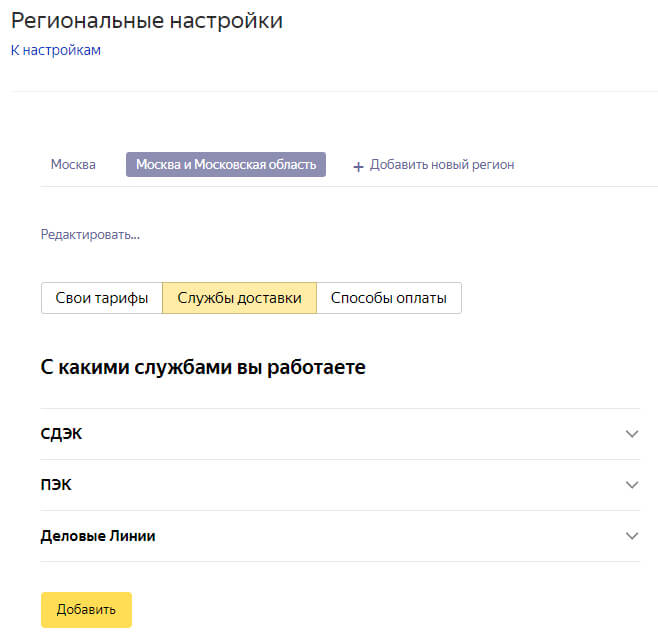Expand the Деловые Линии chevron arrow
The image size is (658, 638).
631,536
